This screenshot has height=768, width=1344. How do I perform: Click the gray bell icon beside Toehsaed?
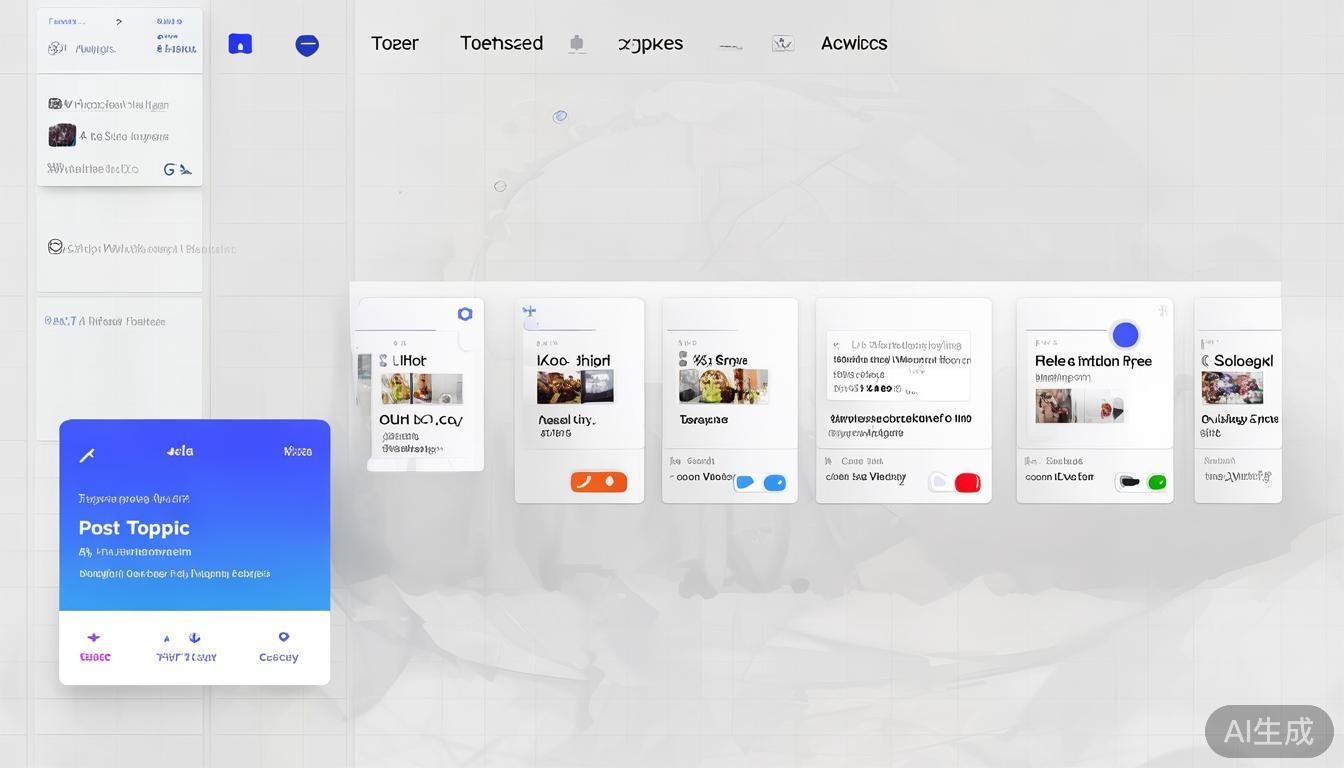pos(576,44)
